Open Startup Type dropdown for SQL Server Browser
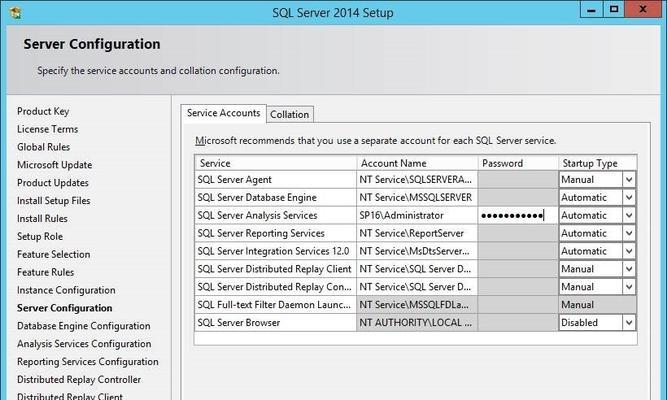The height and width of the screenshot is (400, 667). [629, 323]
